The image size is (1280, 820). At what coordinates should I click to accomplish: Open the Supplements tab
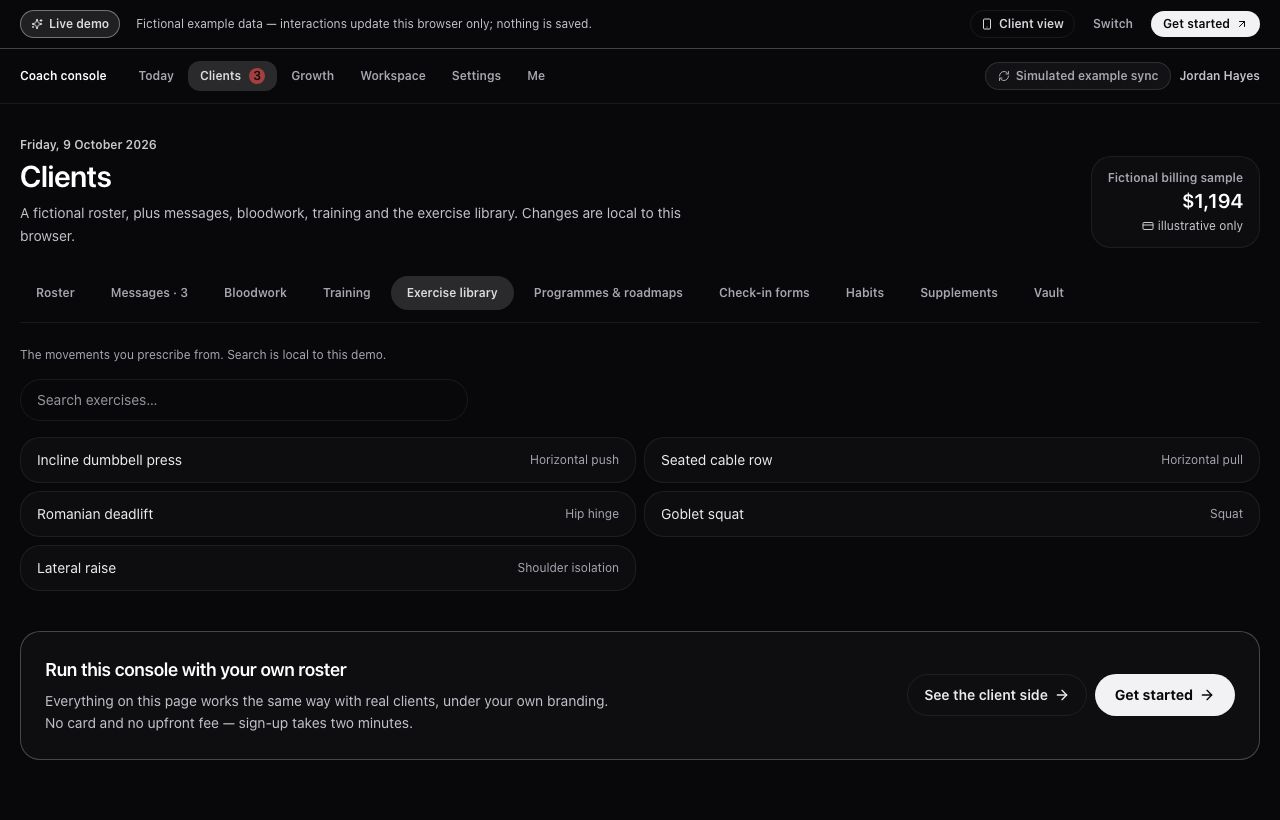tap(959, 293)
